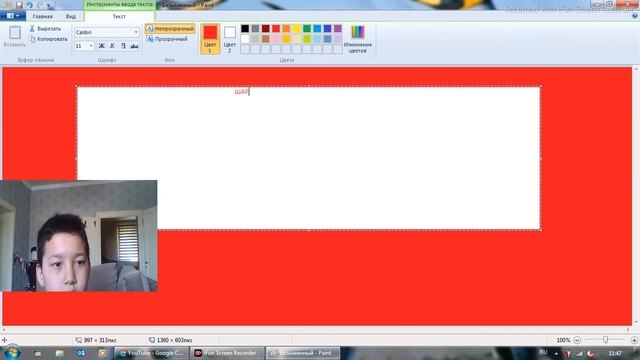Pick the purple palette swatch
Screen dimensions: 640x360
pos(338,29)
